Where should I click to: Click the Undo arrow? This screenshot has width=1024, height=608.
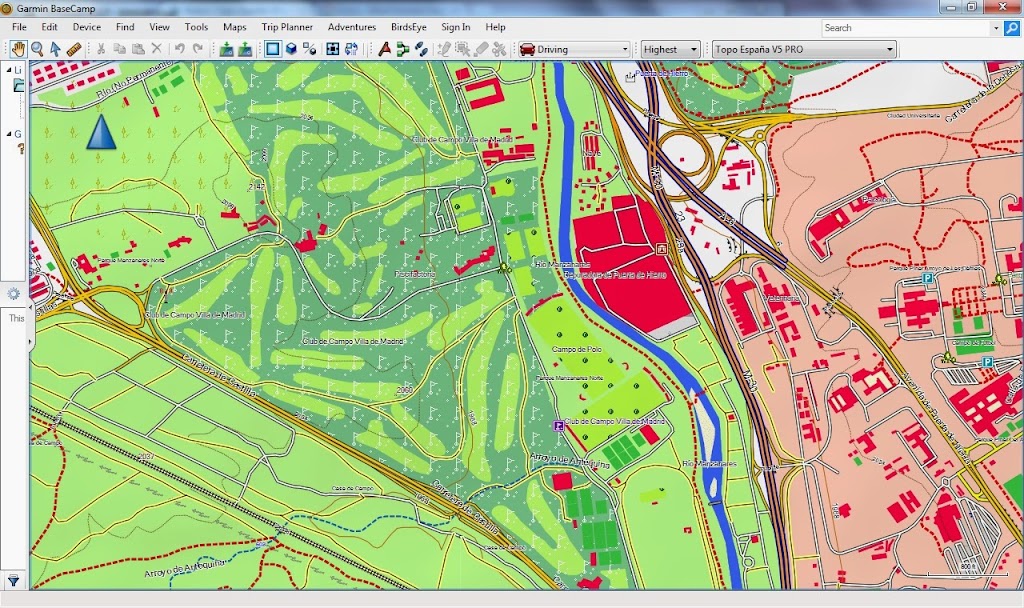pyautogui.click(x=180, y=49)
